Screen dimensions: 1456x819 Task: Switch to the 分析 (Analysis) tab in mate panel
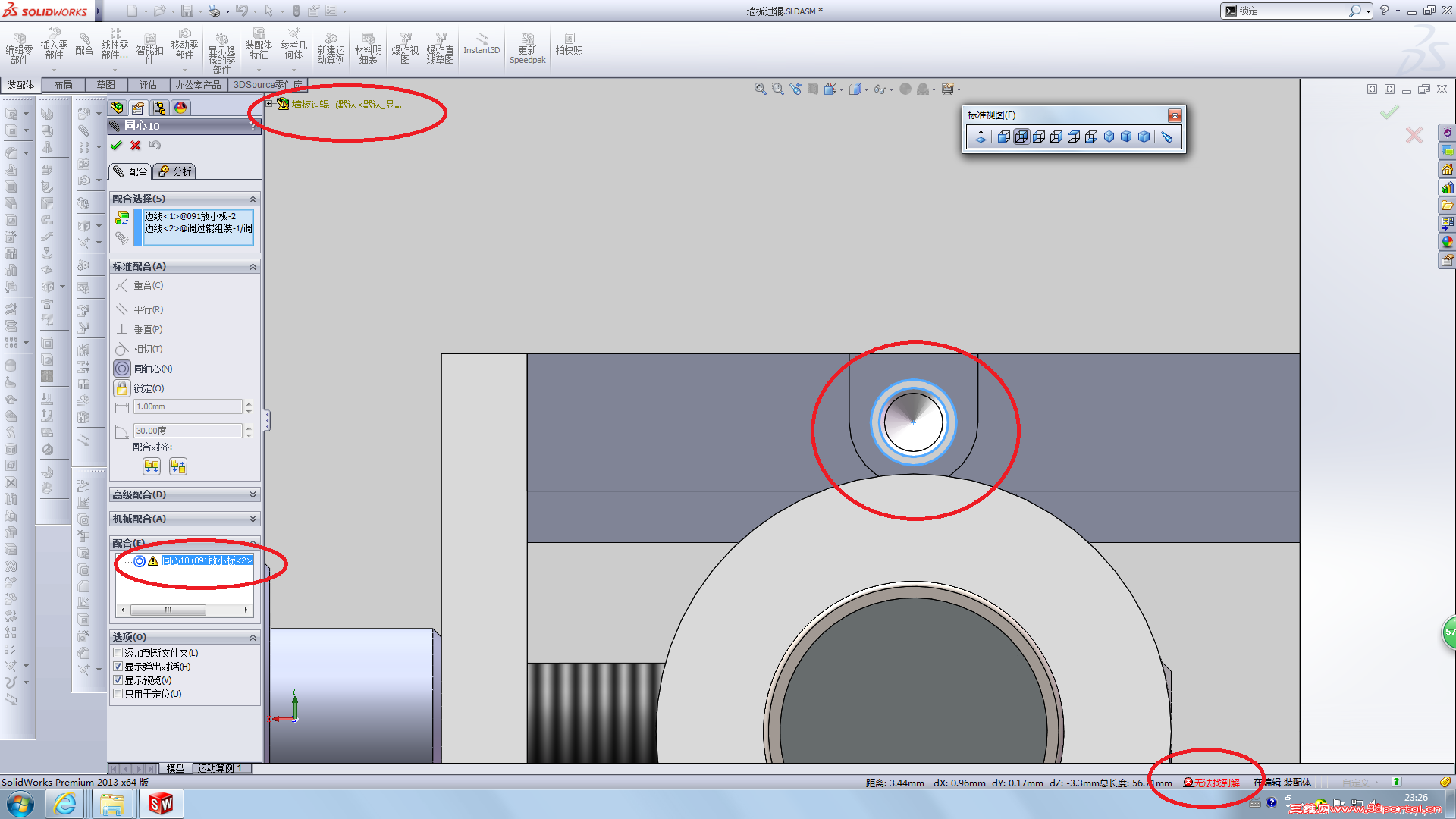click(175, 171)
